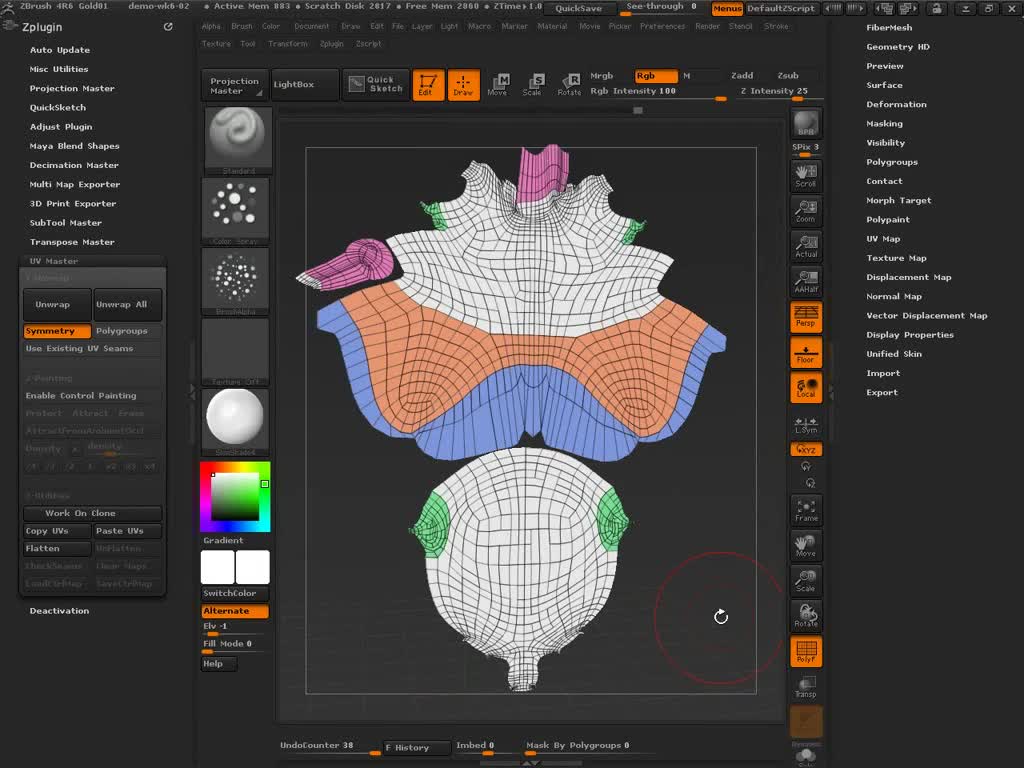This screenshot has height=768, width=1024.
Task: Expand the Deactivation section
Action: (x=59, y=611)
